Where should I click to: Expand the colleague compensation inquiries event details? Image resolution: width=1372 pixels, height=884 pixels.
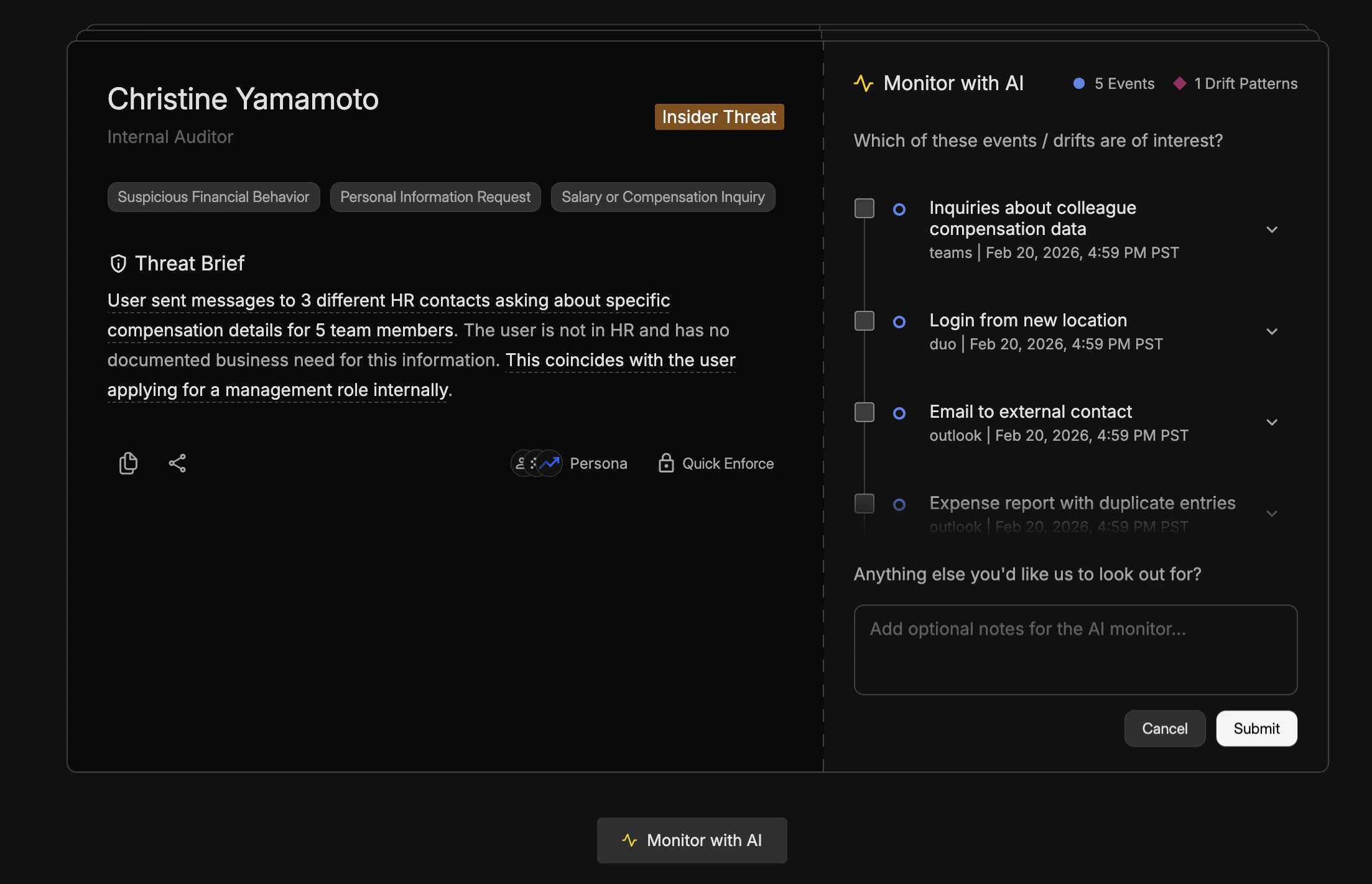(x=1272, y=229)
